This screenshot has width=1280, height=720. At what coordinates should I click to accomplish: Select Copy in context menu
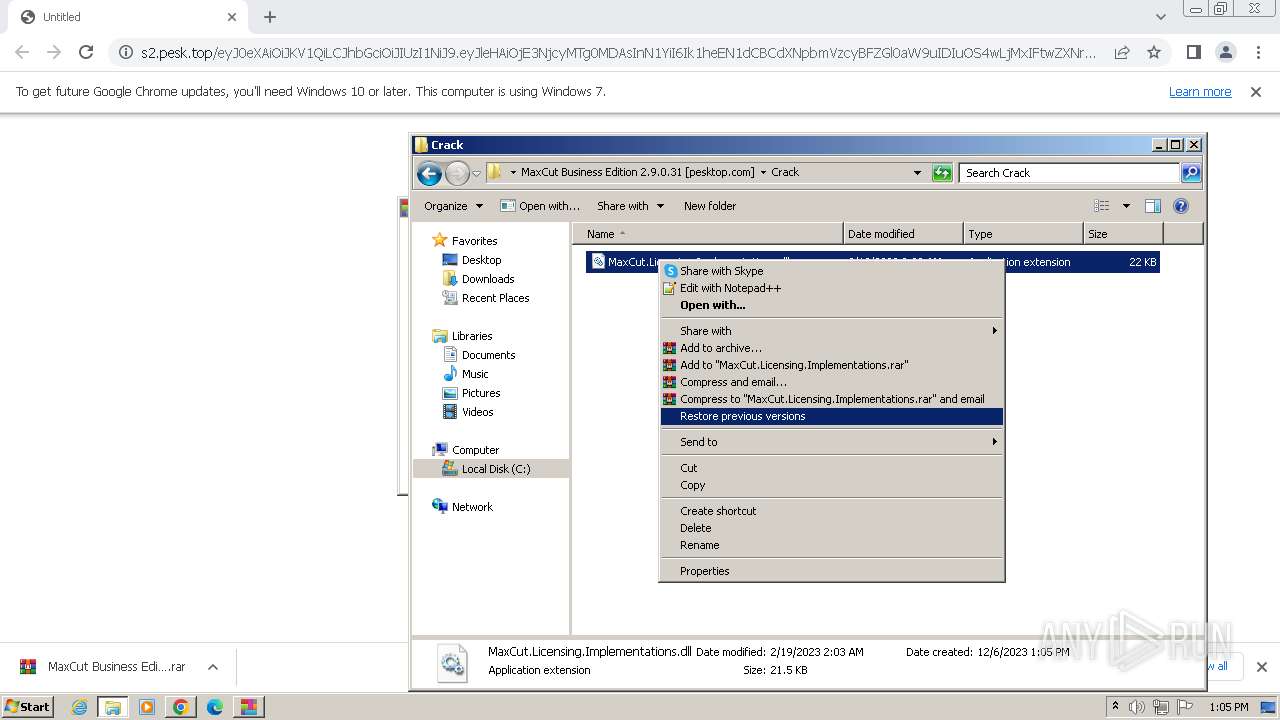[x=832, y=485]
